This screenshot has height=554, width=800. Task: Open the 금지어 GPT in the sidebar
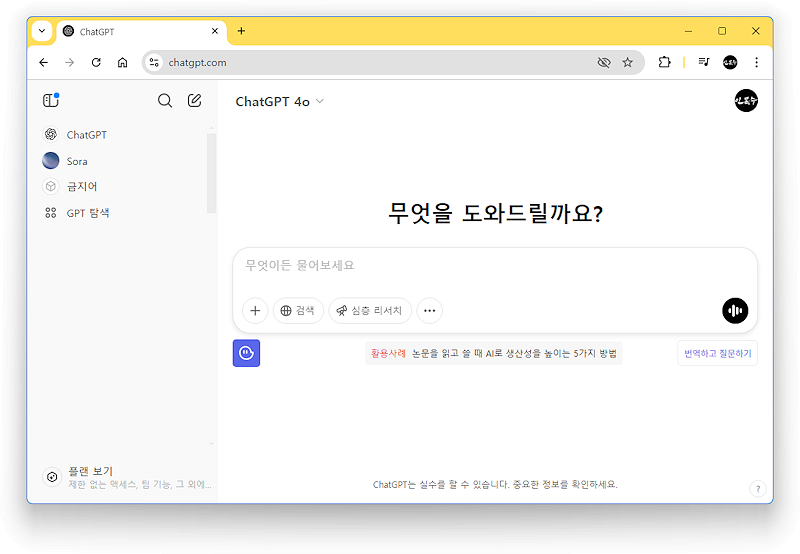point(69,186)
